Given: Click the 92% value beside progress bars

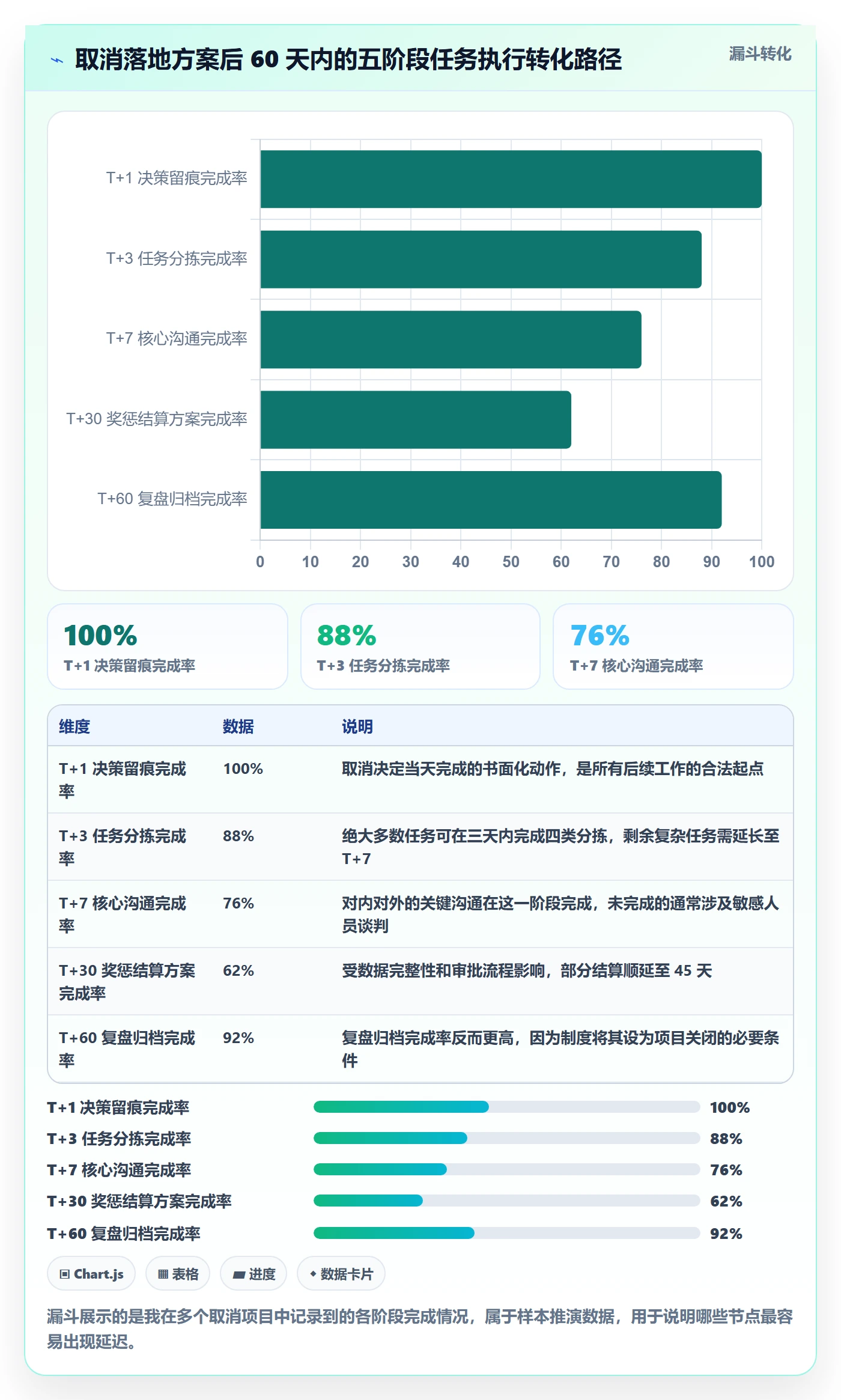Looking at the screenshot, I should click(726, 1234).
